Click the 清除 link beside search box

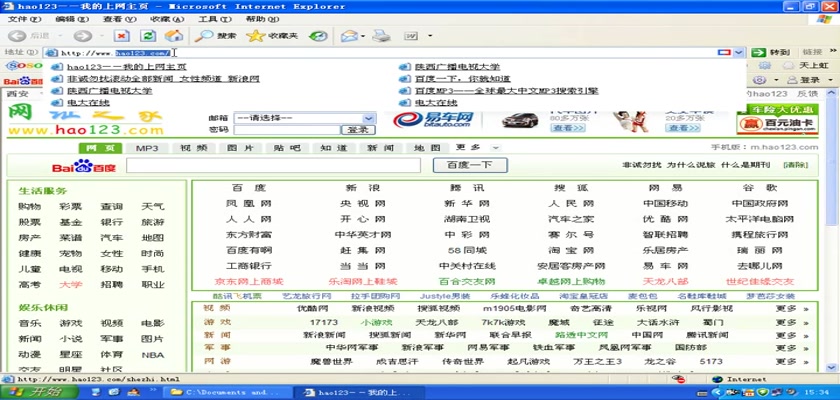point(796,165)
